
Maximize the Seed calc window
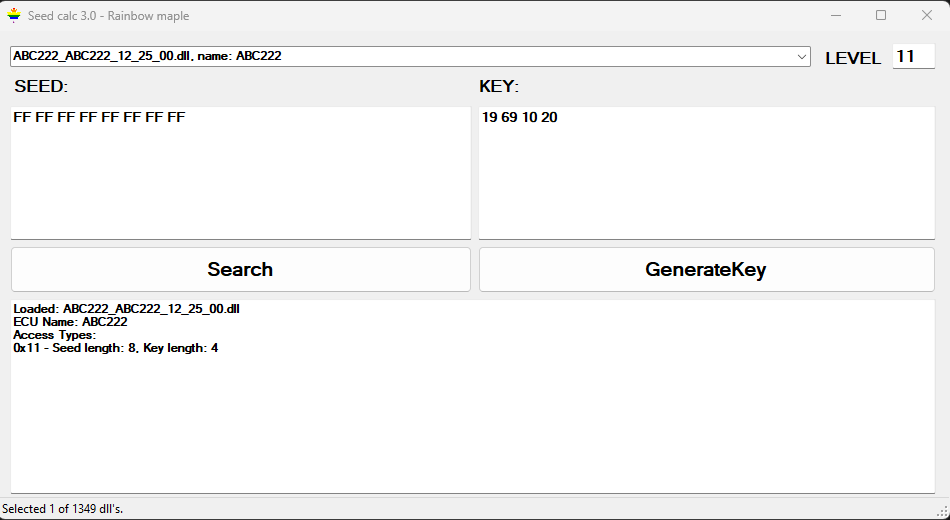(881, 16)
